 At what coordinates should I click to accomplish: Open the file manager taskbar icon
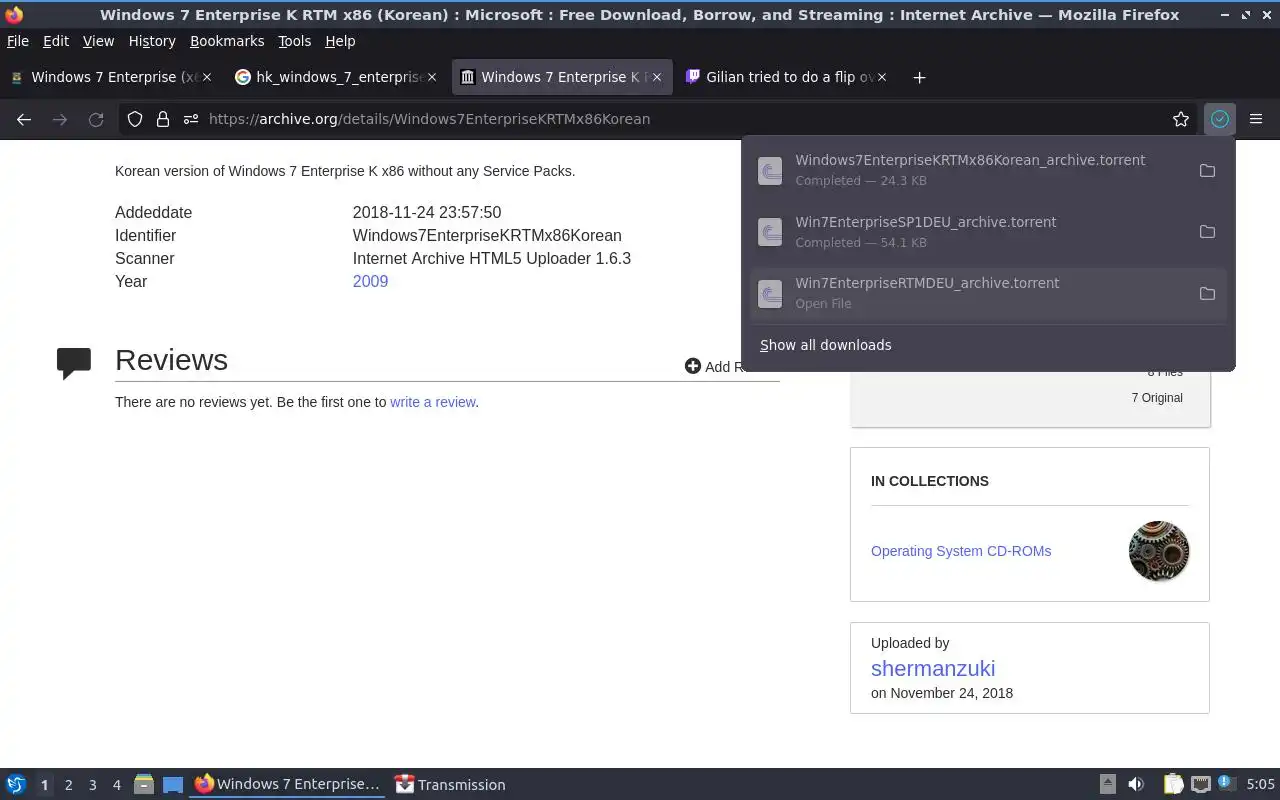coord(144,785)
